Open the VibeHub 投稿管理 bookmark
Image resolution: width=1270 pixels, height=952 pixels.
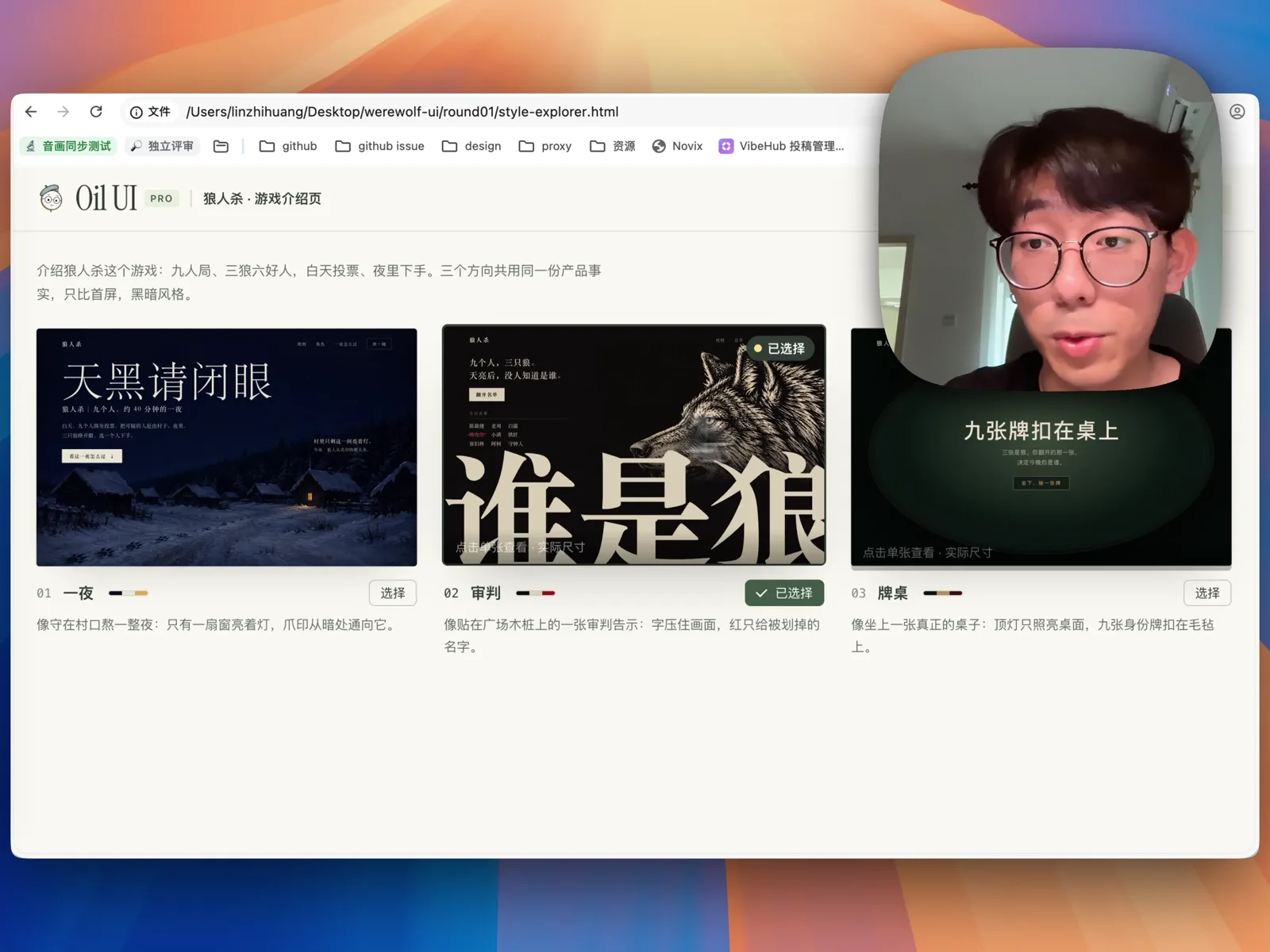click(782, 146)
